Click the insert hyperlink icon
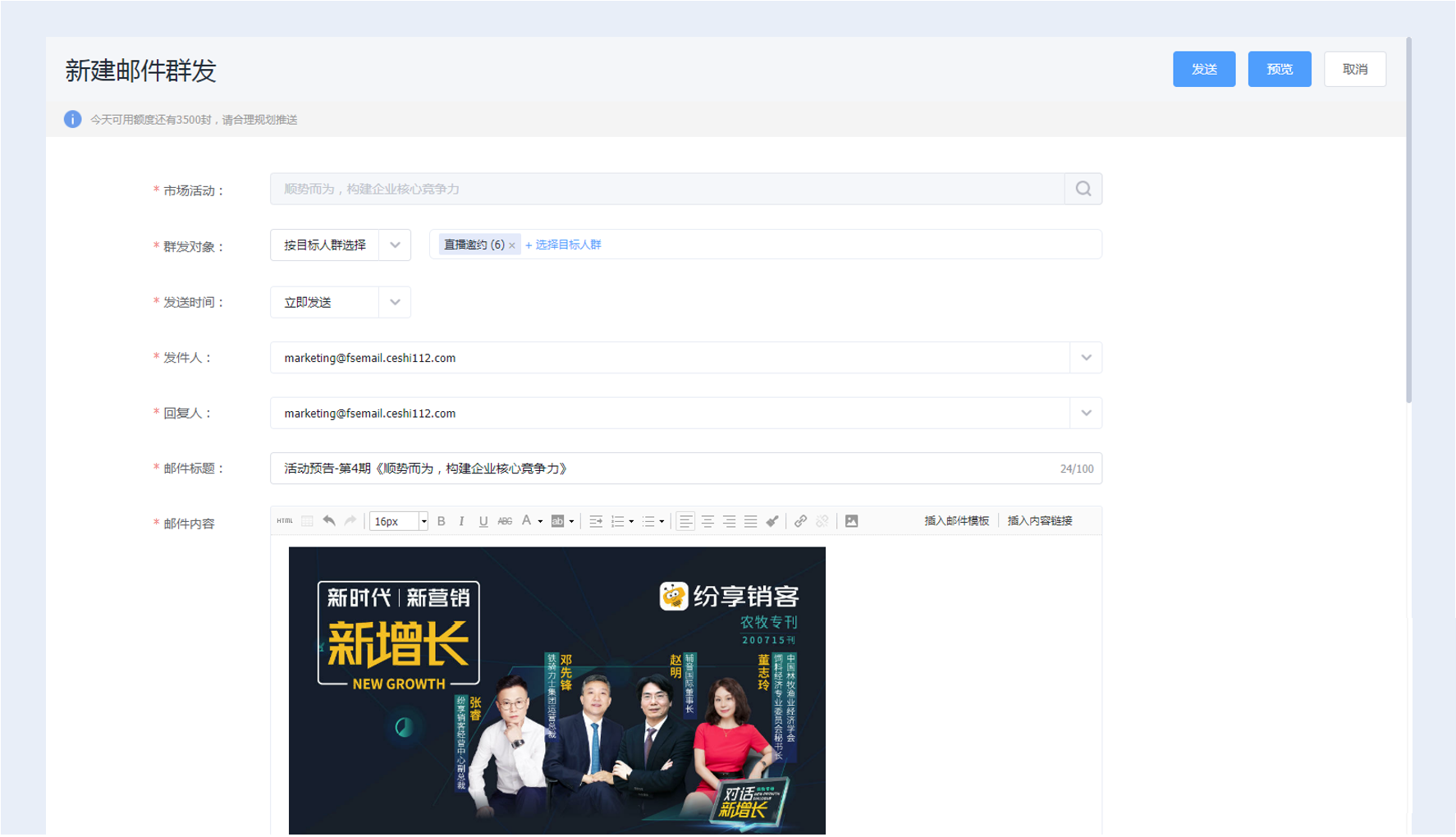Screen dimensions: 1456x837 coord(800,521)
